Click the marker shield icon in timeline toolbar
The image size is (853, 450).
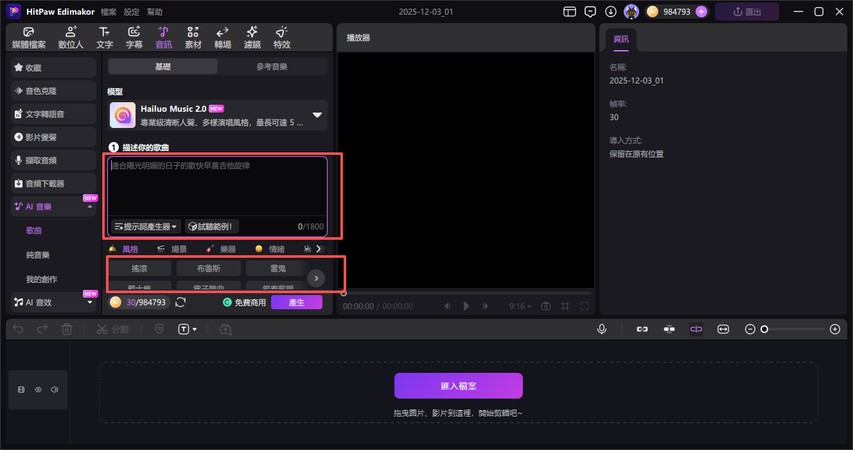(159, 329)
